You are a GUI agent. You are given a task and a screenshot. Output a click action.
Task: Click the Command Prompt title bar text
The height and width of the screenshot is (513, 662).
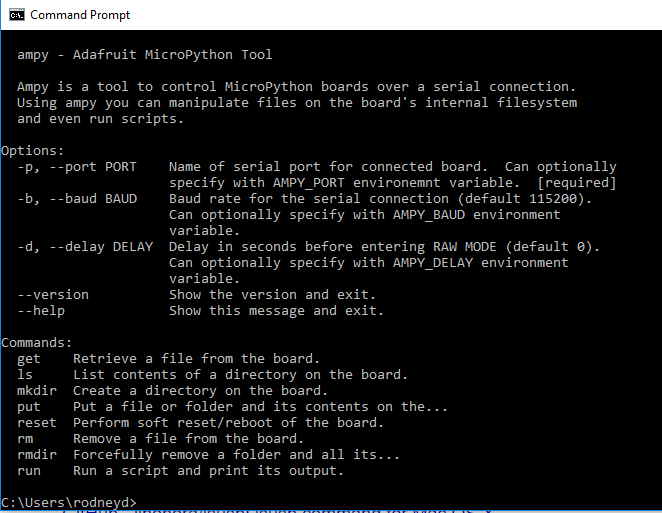pos(80,15)
